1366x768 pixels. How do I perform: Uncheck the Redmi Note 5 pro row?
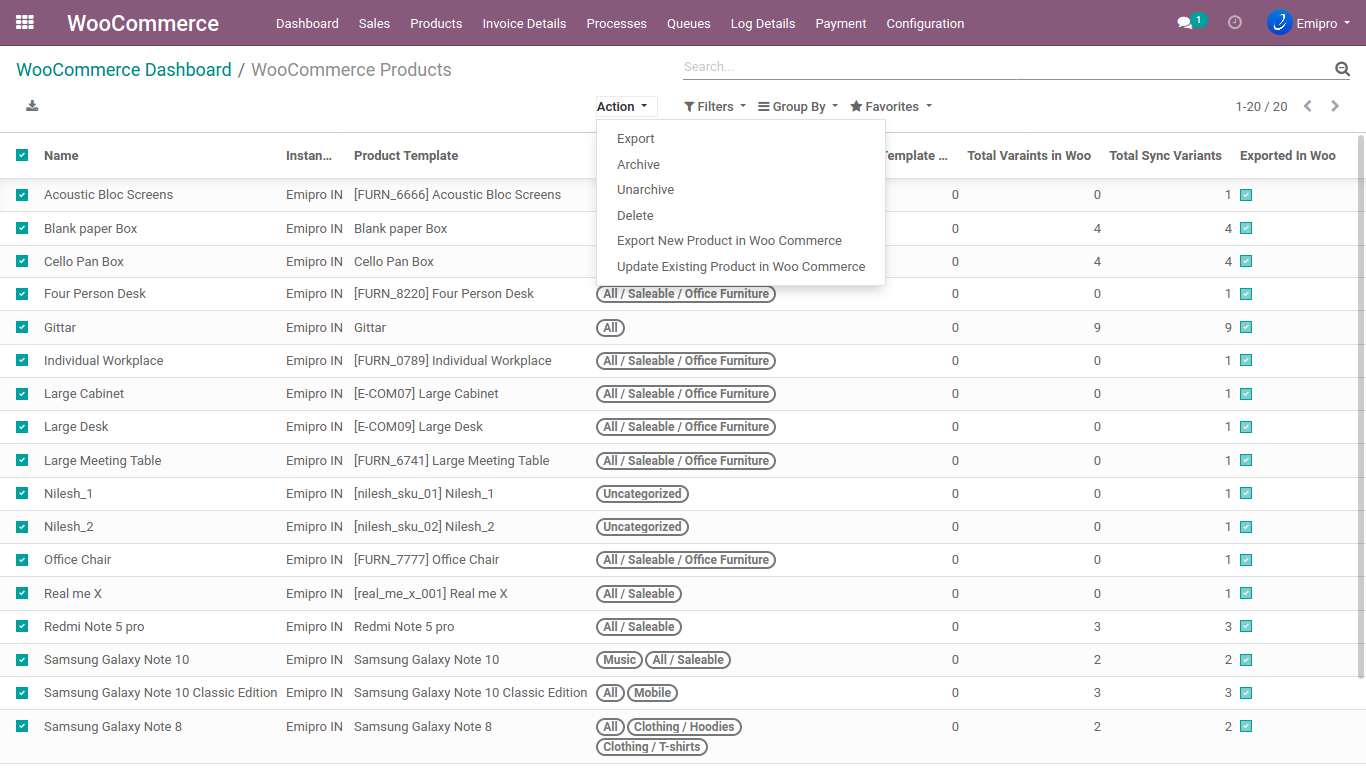click(x=22, y=627)
